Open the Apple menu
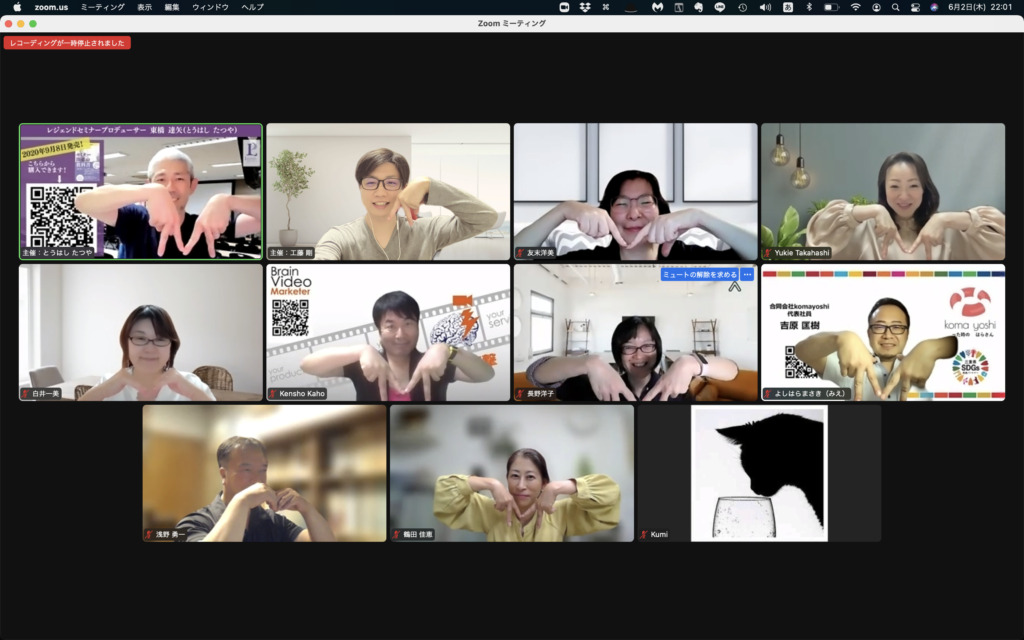This screenshot has width=1024, height=640. tap(16, 7)
